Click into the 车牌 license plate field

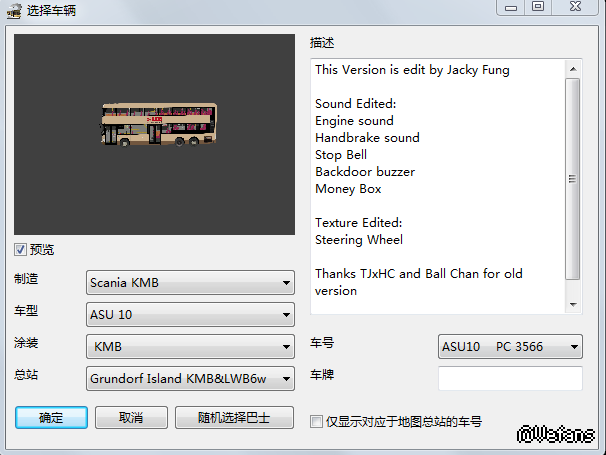510,378
